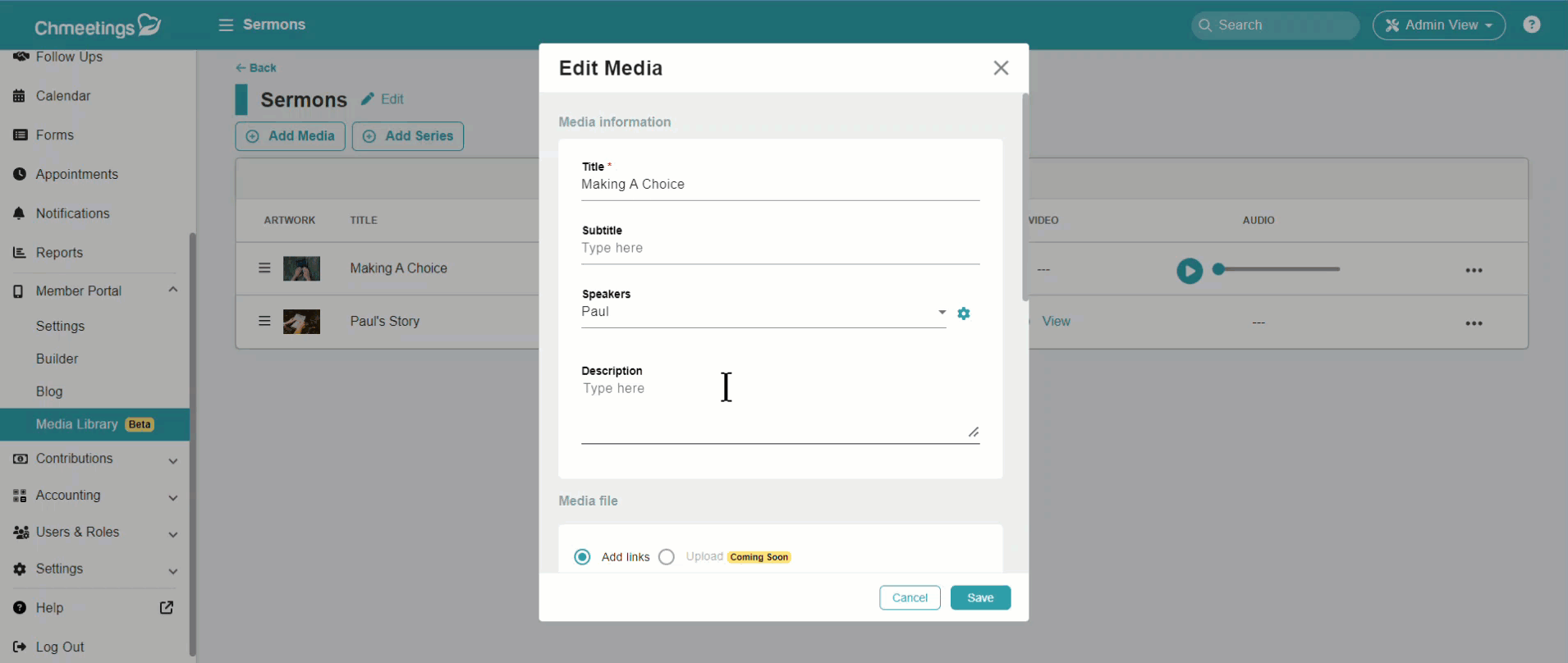This screenshot has width=1568, height=663.
Task: Click the Log Out icon
Action: (20, 647)
